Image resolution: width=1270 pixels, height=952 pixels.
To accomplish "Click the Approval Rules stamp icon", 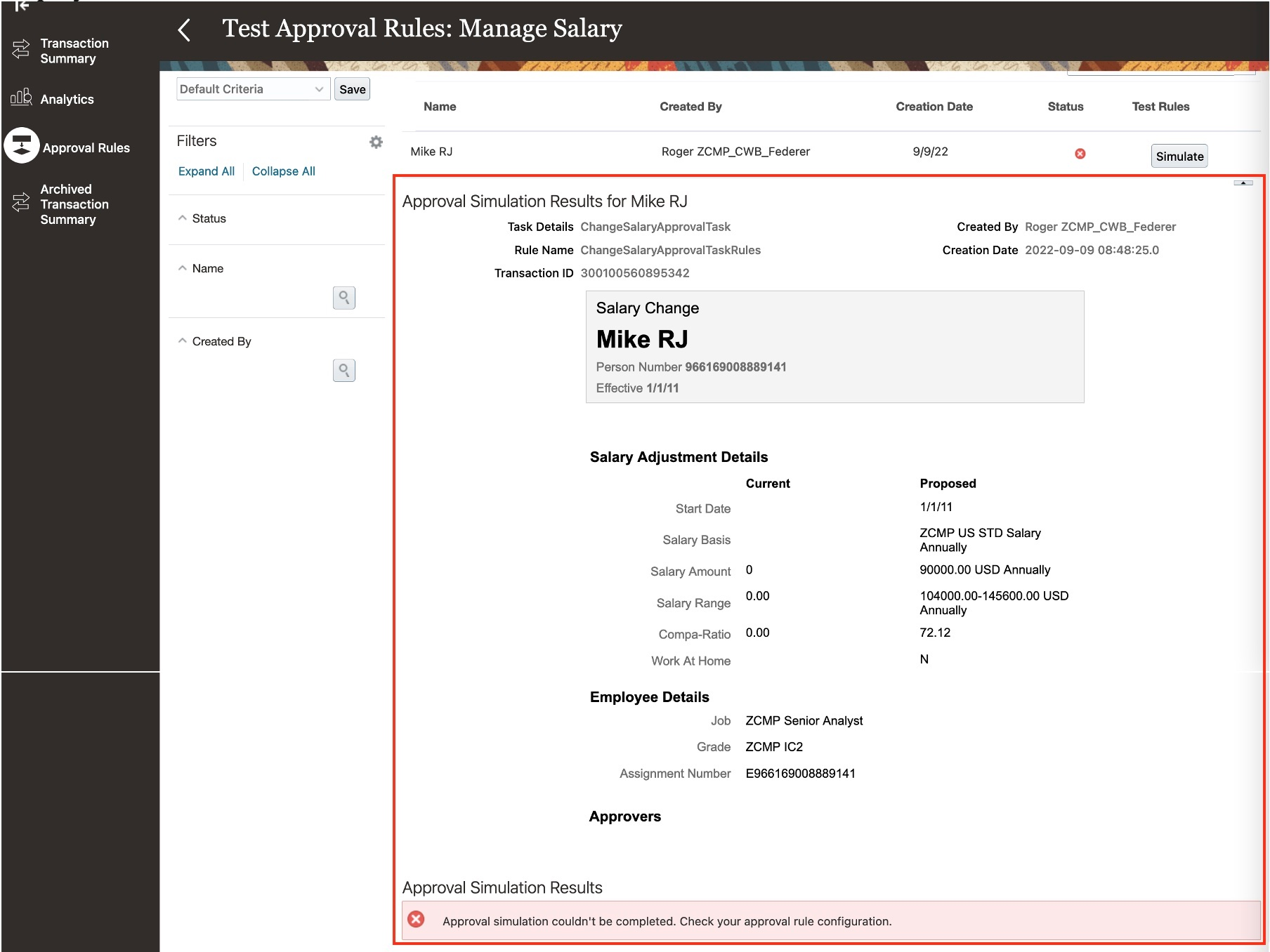I will [x=22, y=145].
